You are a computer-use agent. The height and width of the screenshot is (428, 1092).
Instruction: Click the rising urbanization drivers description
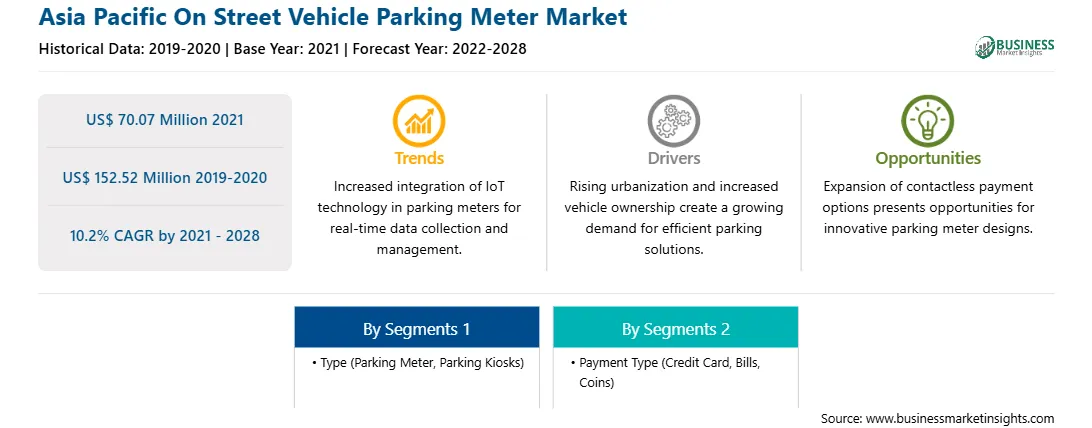673,218
